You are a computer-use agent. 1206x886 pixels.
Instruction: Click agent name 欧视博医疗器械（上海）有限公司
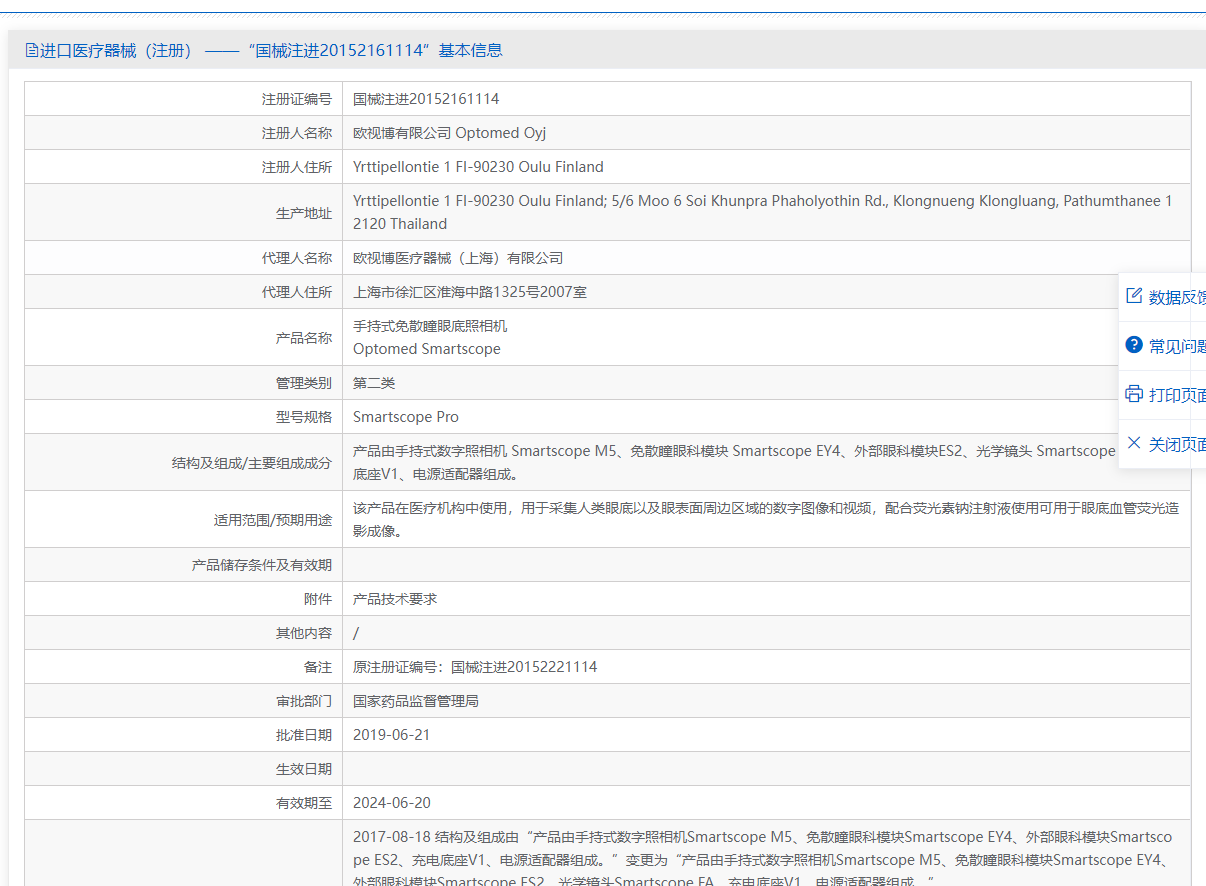tap(458, 258)
